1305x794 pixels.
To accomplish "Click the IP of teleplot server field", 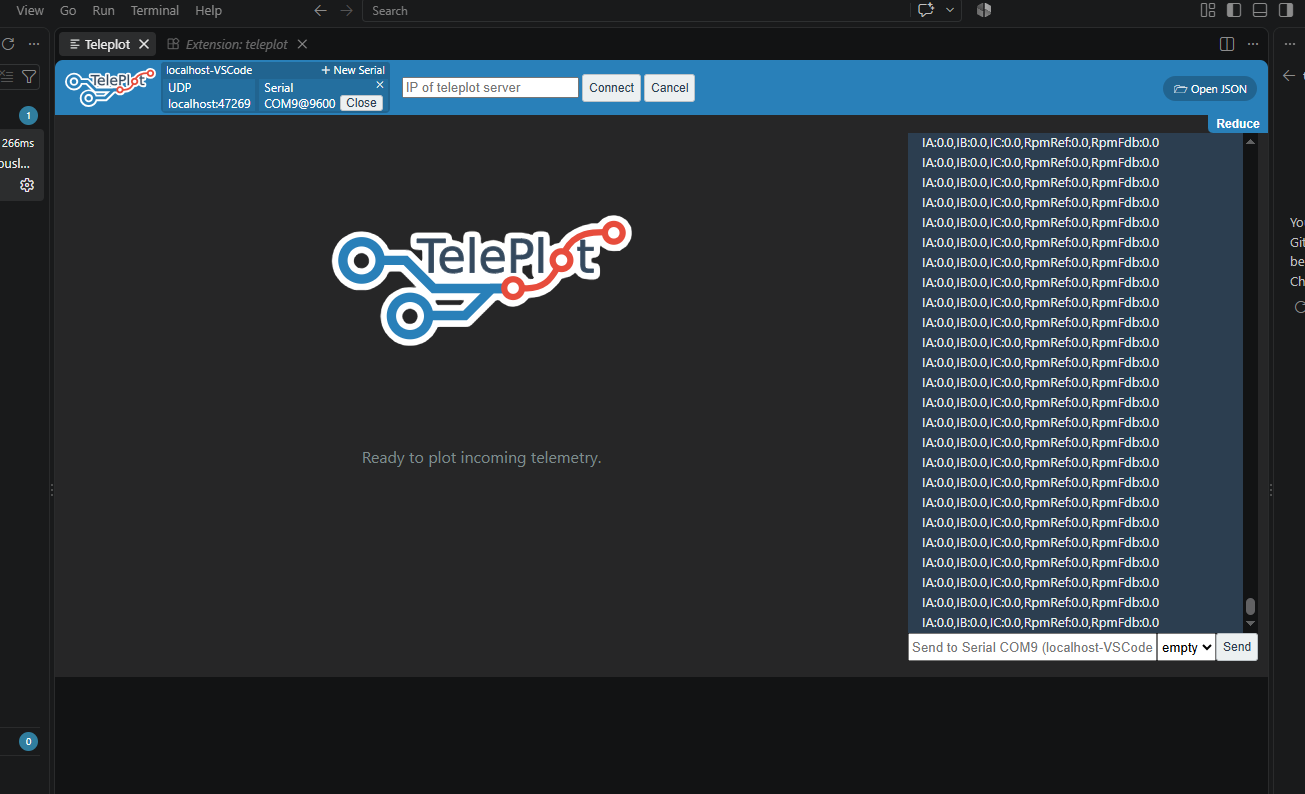I will pos(490,88).
